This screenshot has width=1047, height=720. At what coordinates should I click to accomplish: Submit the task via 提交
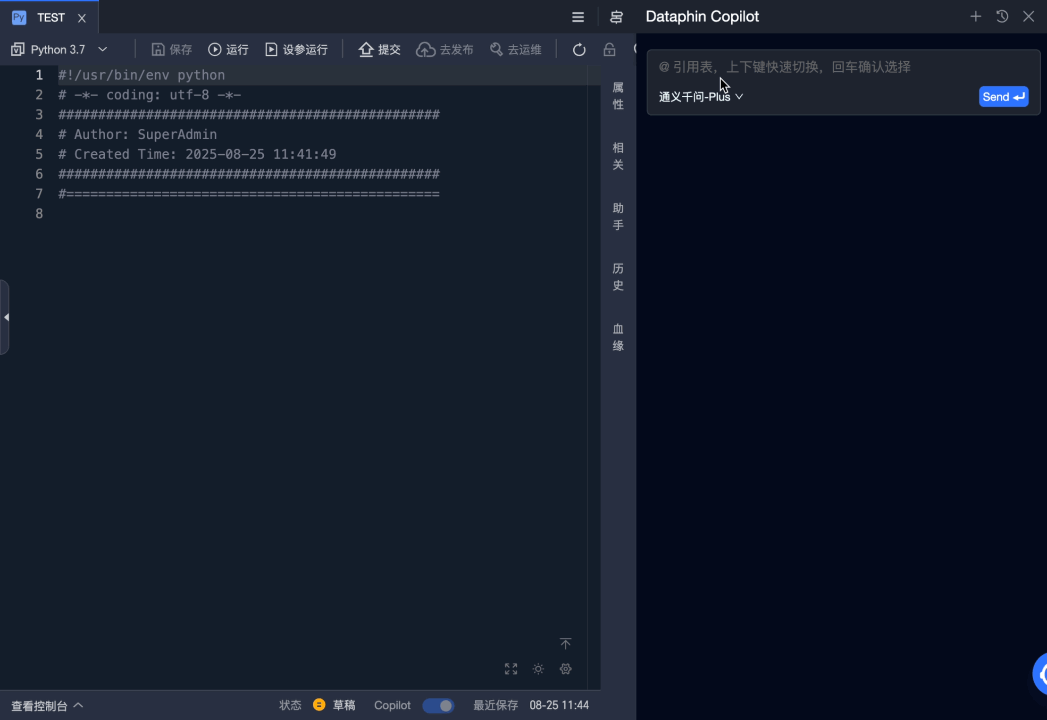tap(379, 49)
